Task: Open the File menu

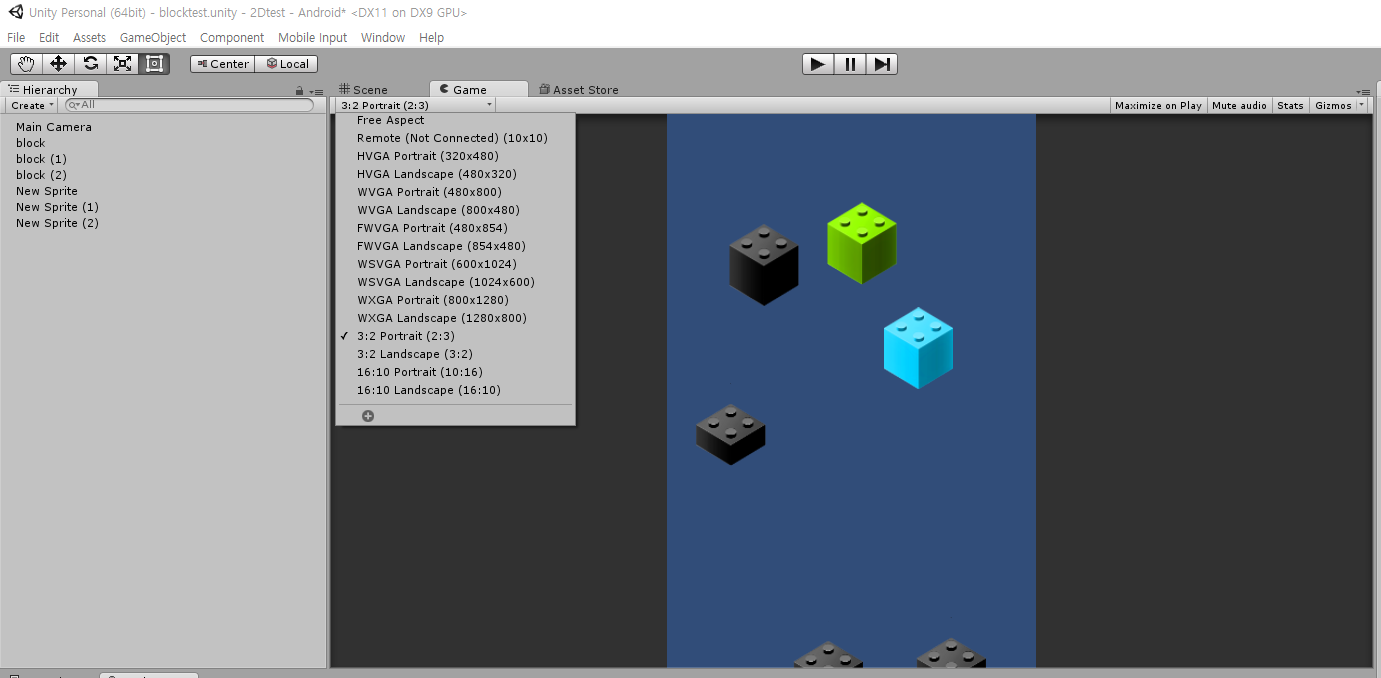Action: pyautogui.click(x=16, y=38)
